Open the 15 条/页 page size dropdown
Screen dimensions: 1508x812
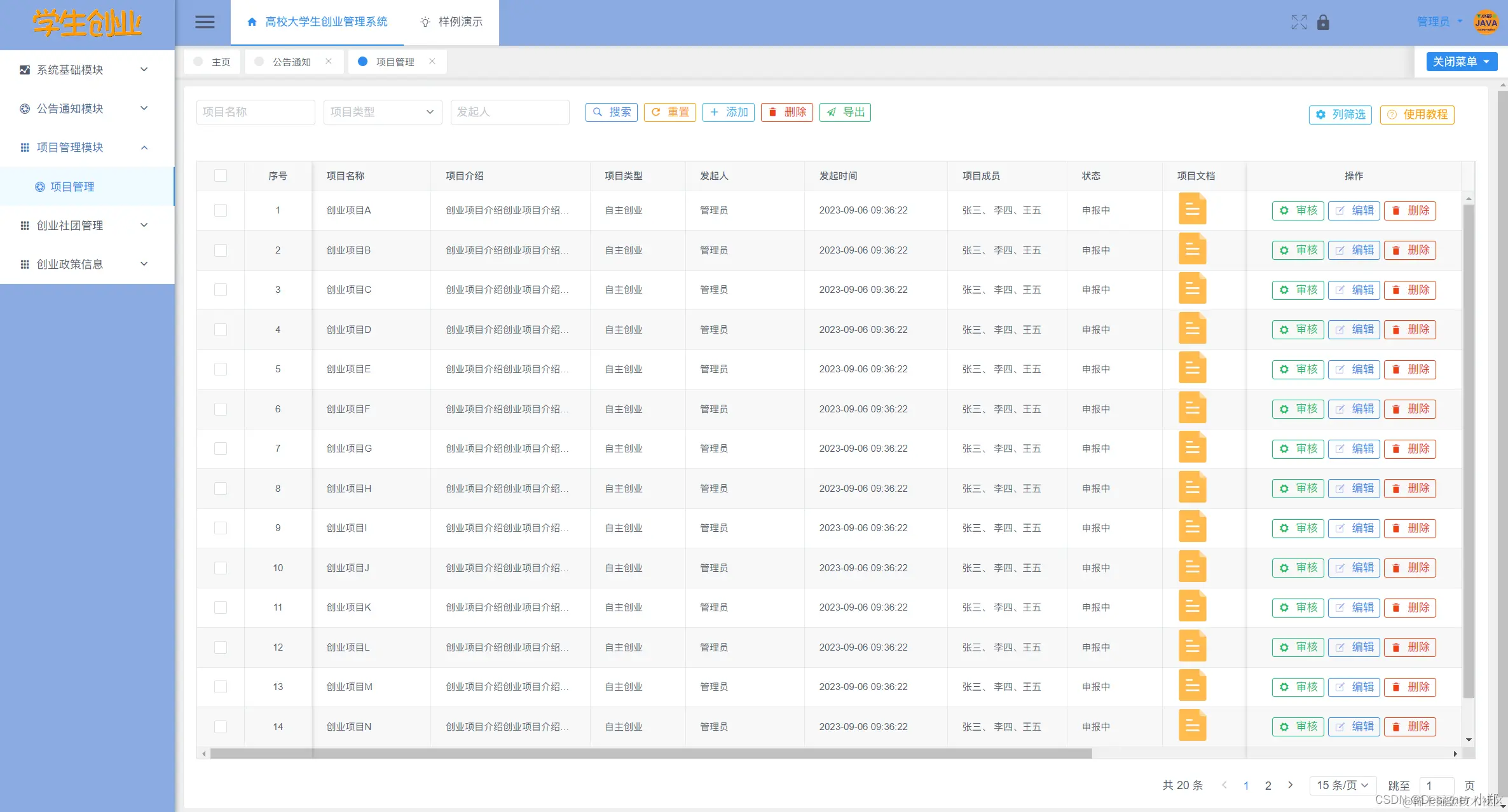tap(1342, 785)
